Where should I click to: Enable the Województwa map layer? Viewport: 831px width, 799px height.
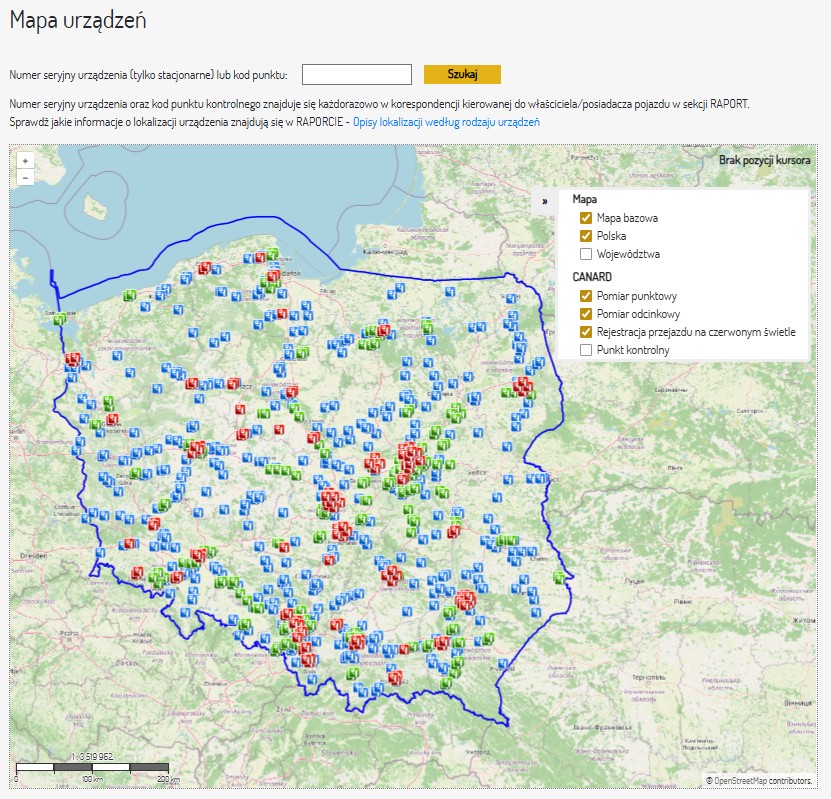(x=585, y=254)
